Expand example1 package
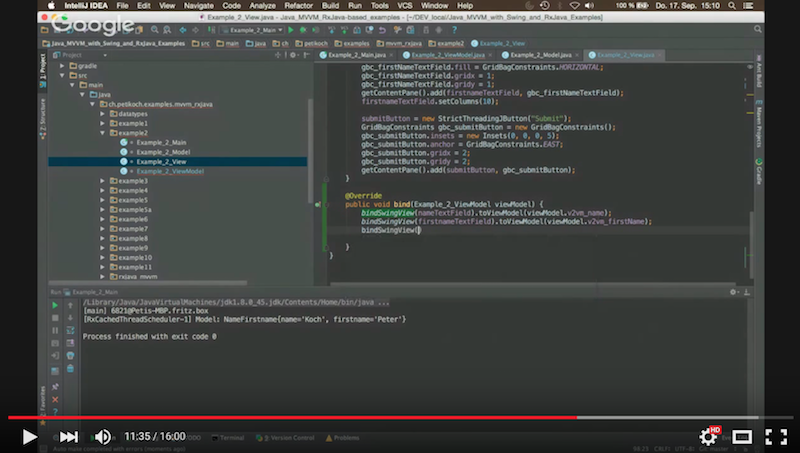Screen dimensions: 800x453 (103, 123)
